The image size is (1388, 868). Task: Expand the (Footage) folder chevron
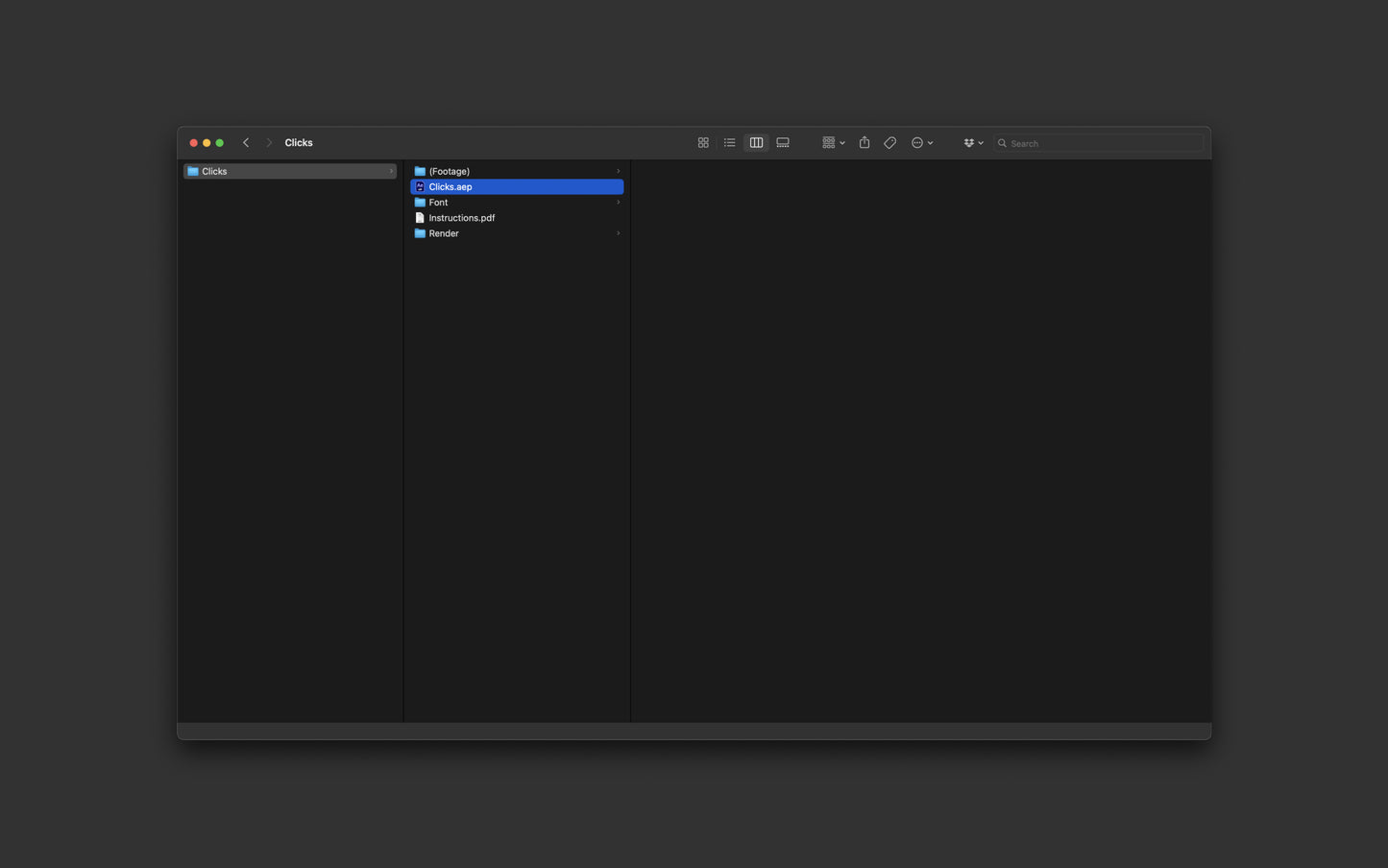pos(618,171)
